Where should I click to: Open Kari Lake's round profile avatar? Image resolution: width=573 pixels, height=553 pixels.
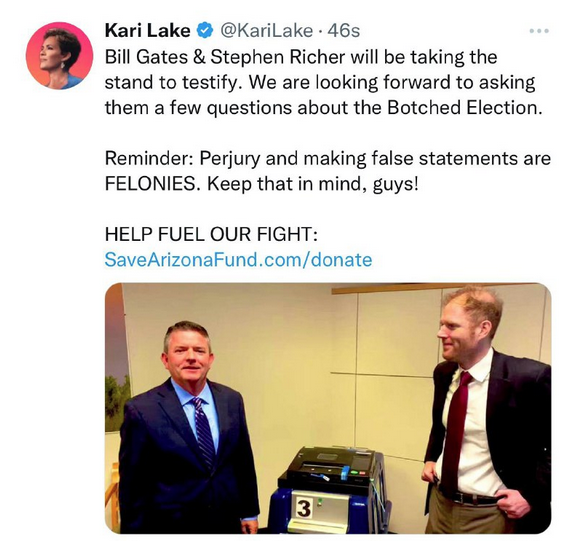[59, 56]
